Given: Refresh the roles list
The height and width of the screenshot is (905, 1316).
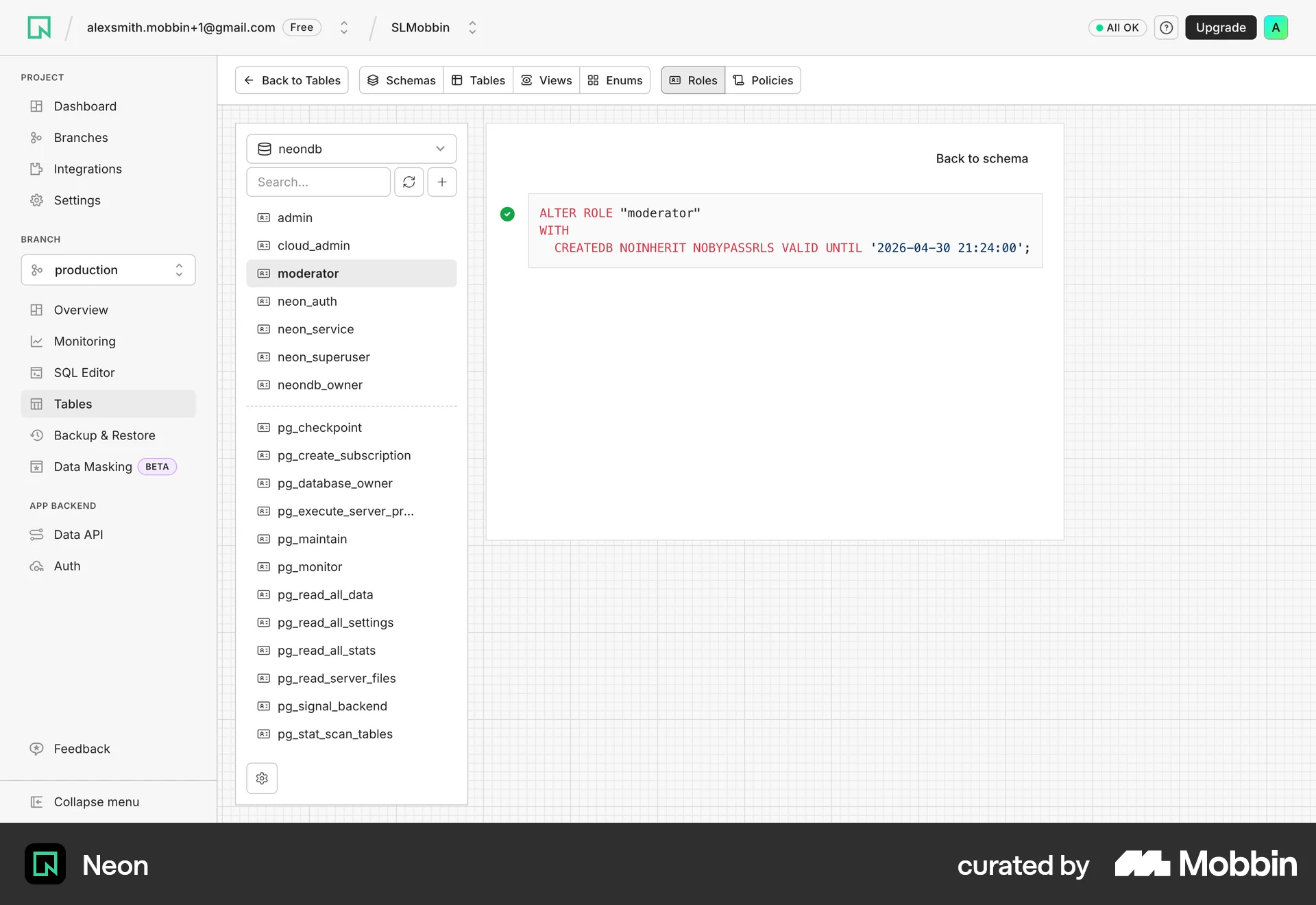Looking at the screenshot, I should point(409,182).
